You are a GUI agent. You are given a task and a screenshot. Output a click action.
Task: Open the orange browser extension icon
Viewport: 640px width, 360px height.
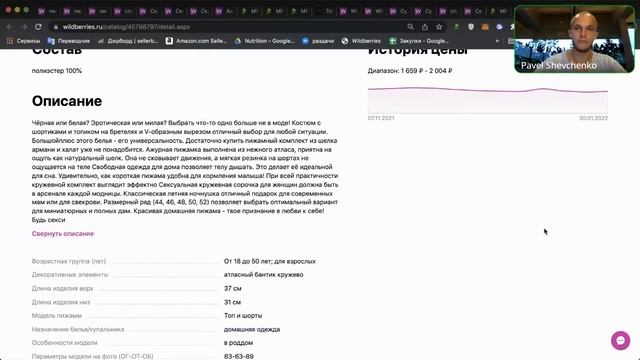point(485,27)
